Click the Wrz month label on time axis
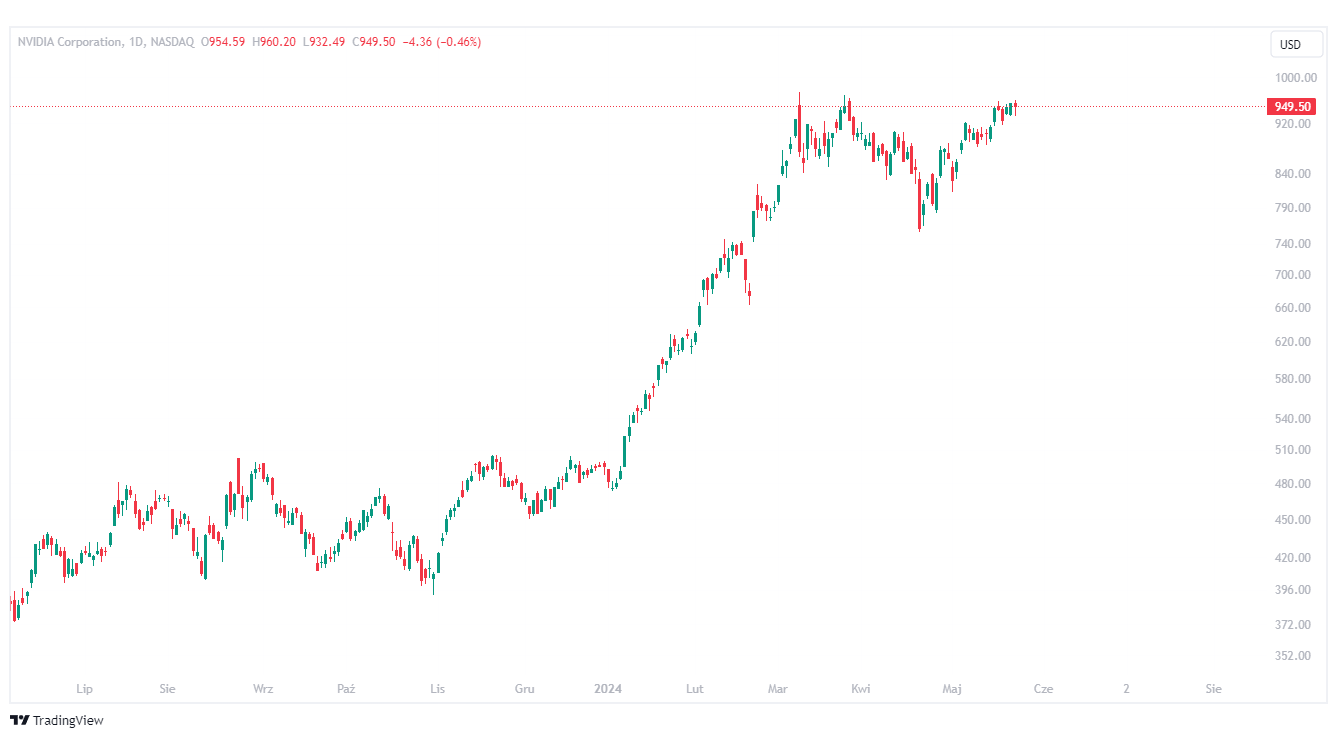1337x738 pixels. 263,689
